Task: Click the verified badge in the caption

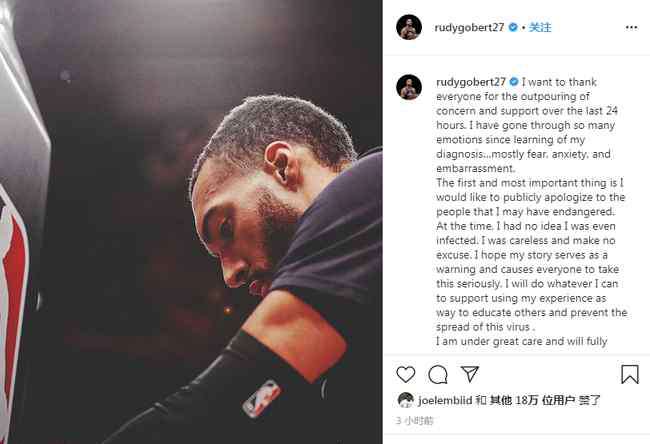Action: [514, 82]
